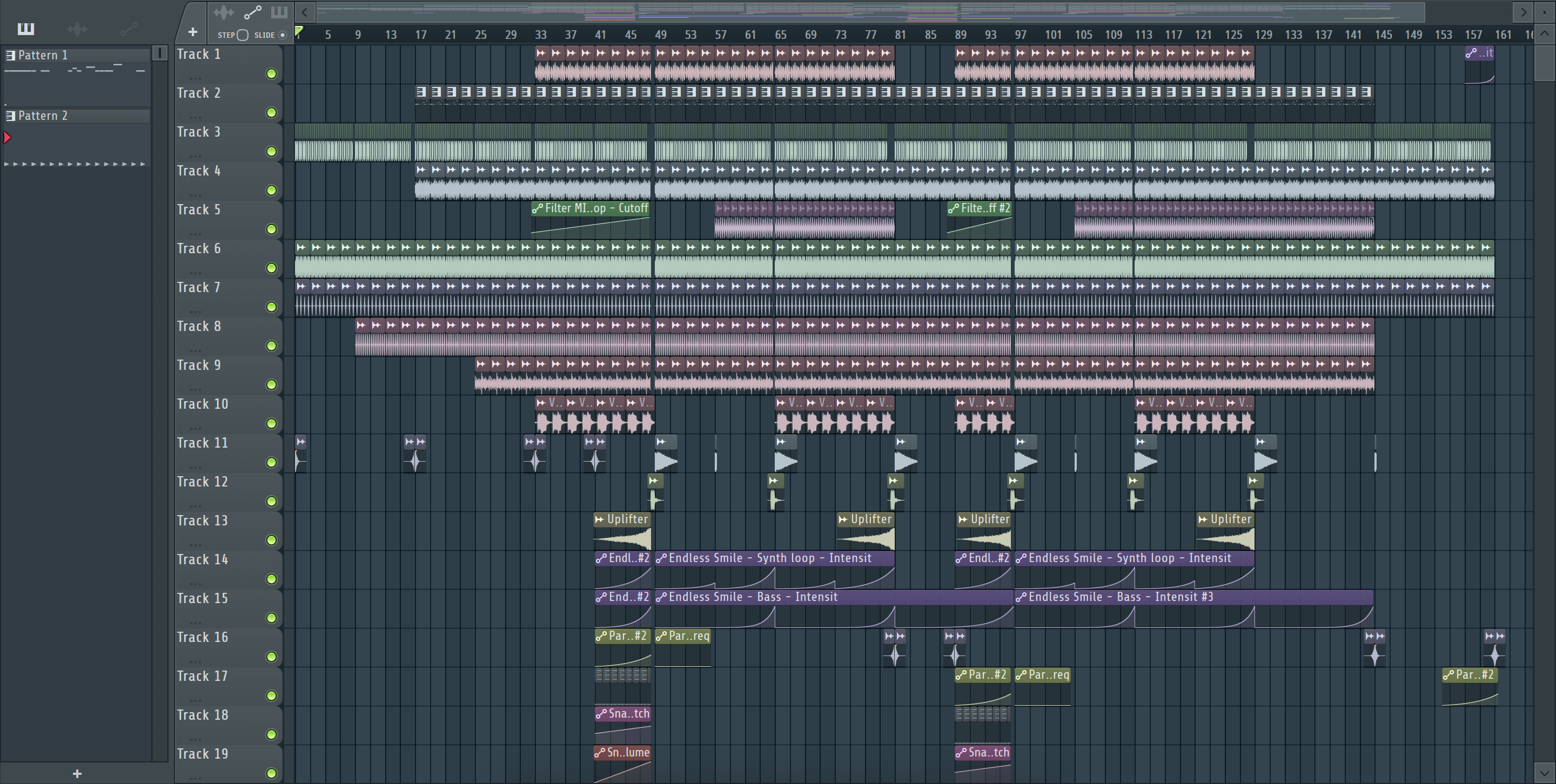Select pattern clip focus in playlist toolbar
This screenshot has width=1556, height=784.
click(279, 12)
